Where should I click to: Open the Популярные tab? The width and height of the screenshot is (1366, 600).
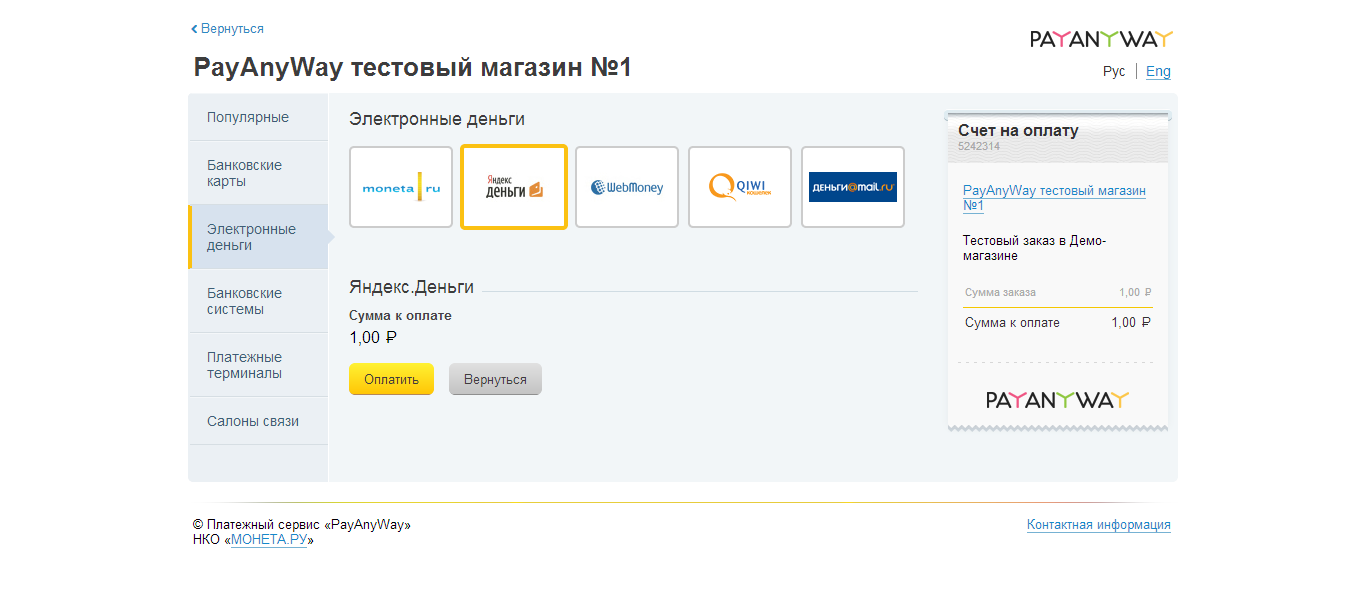coord(248,117)
